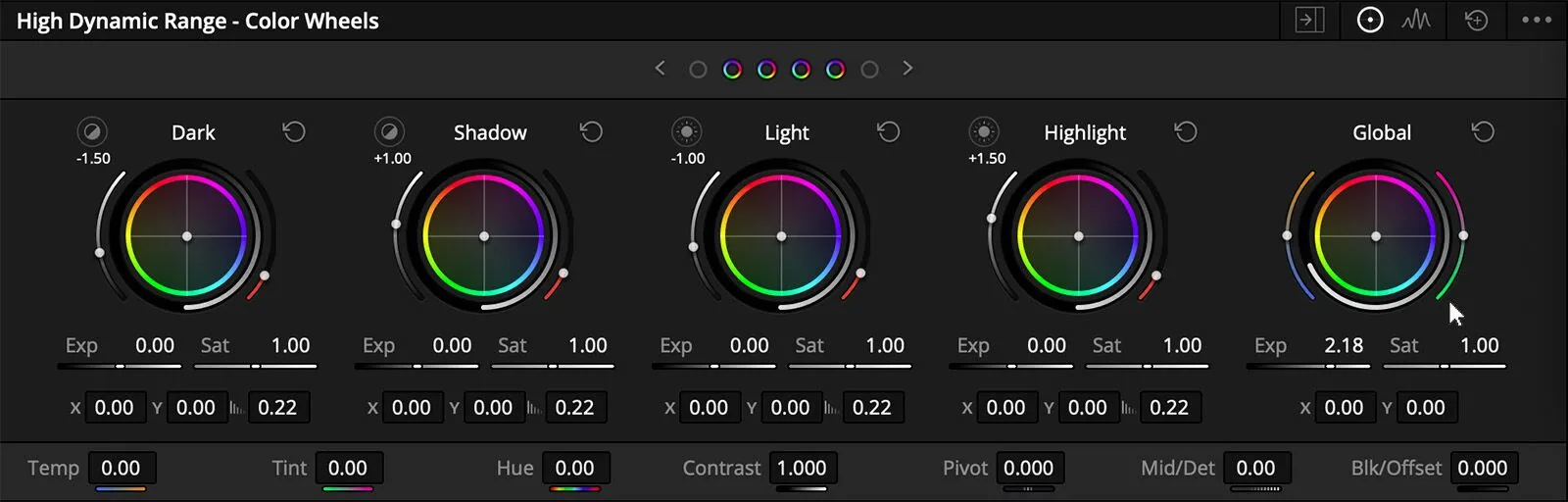1568x502 pixels.
Task: Select the last empty wheel page dot
Action: [869, 70]
